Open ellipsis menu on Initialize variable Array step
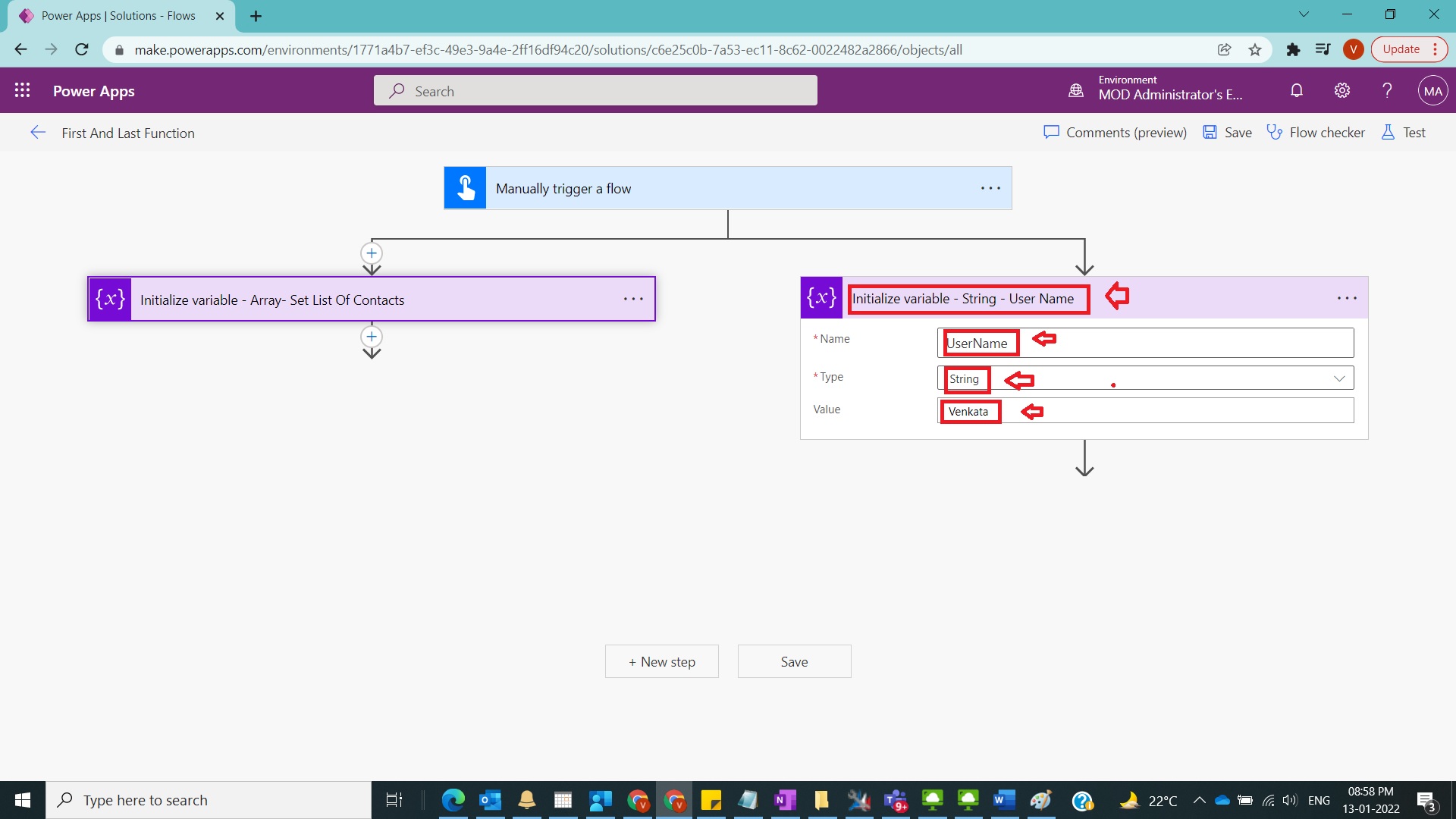1456x819 pixels. point(633,299)
